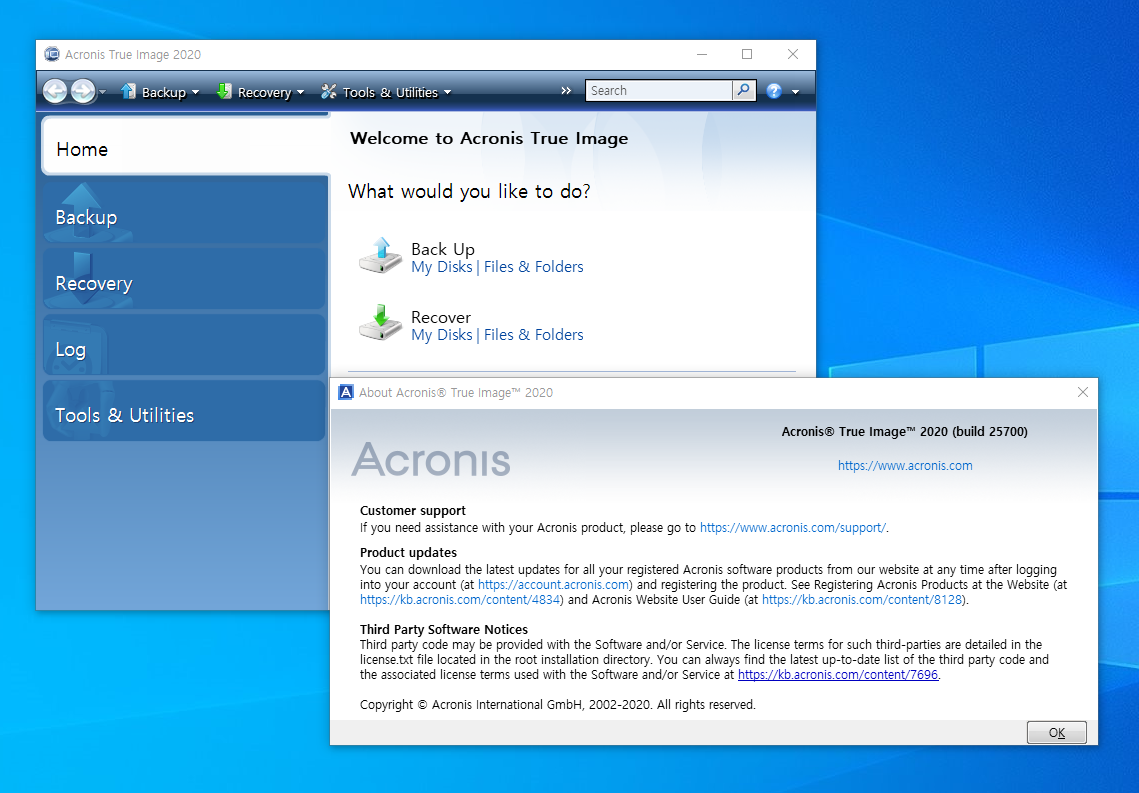Viewport: 1139px width, 793px height.
Task: Click 'Third Party Software Notices' heading
Action: pos(444,630)
